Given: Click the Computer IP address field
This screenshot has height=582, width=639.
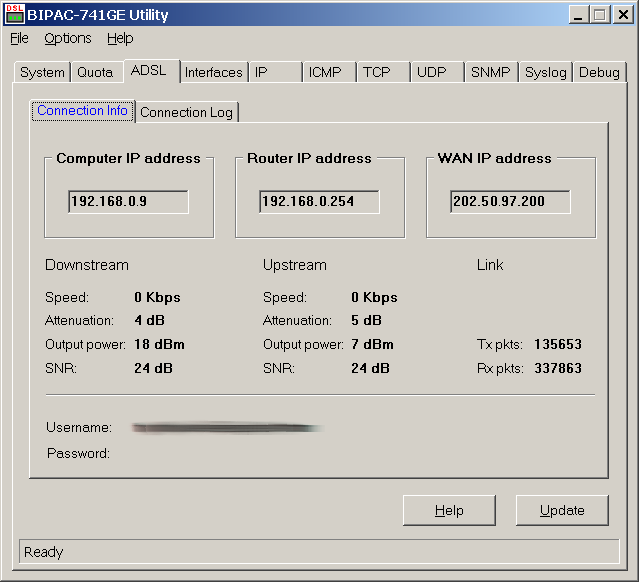Looking at the screenshot, I should (128, 201).
